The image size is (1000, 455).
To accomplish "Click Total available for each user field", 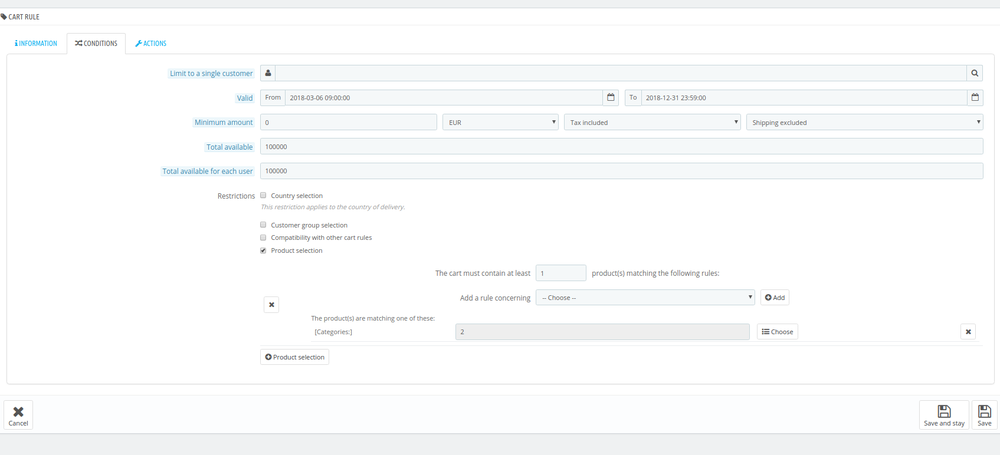I will [622, 171].
